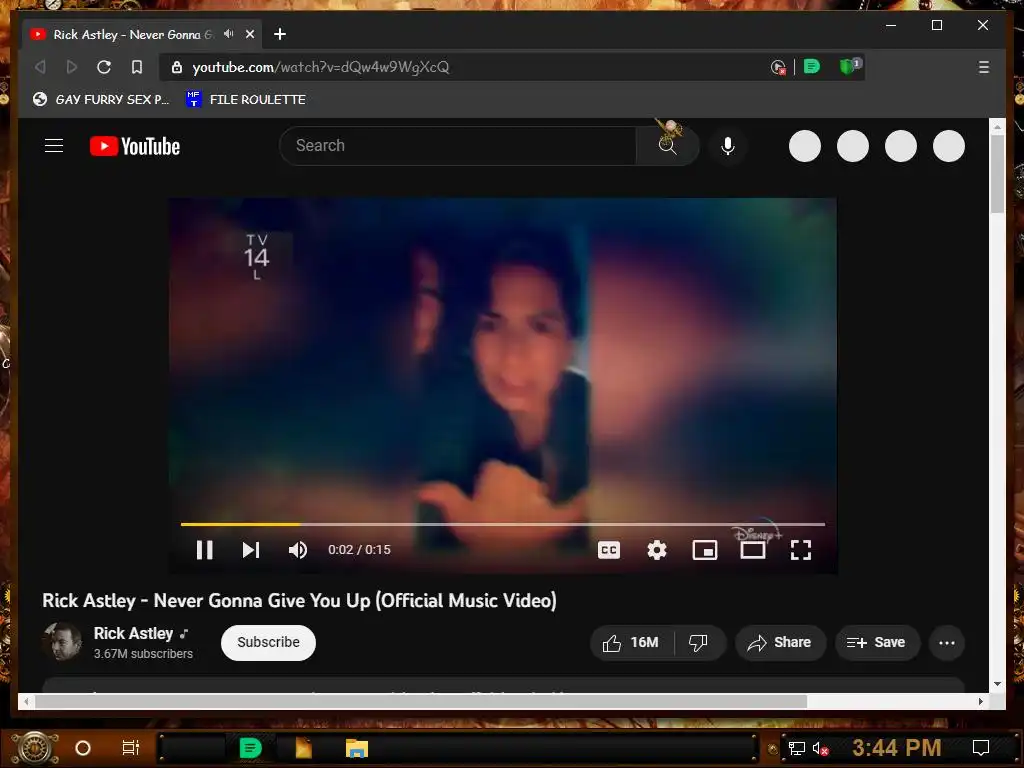1024x768 pixels.
Task: Open the video player settings gear
Action: tap(656, 550)
